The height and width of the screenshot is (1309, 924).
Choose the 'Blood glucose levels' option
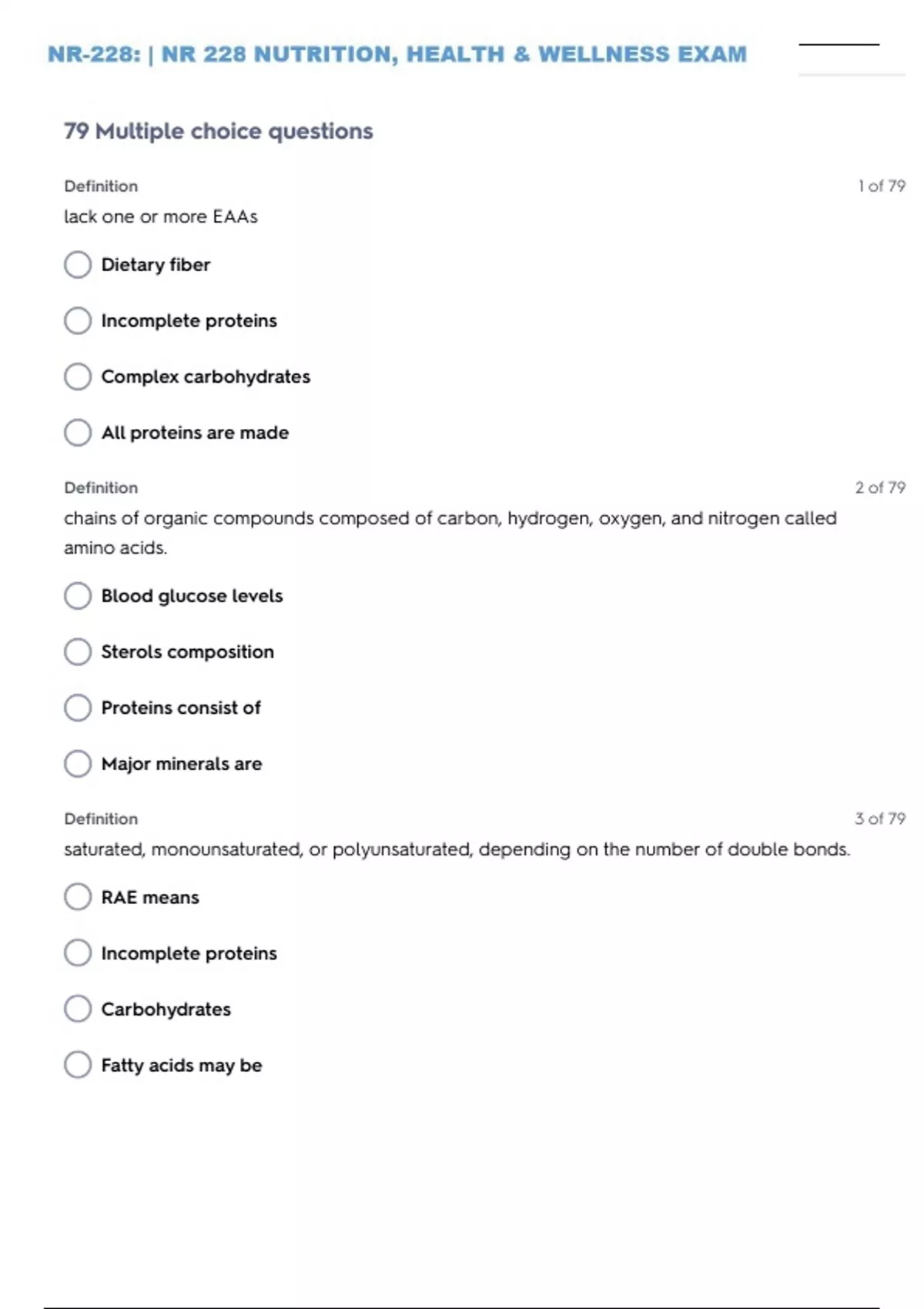click(x=78, y=596)
